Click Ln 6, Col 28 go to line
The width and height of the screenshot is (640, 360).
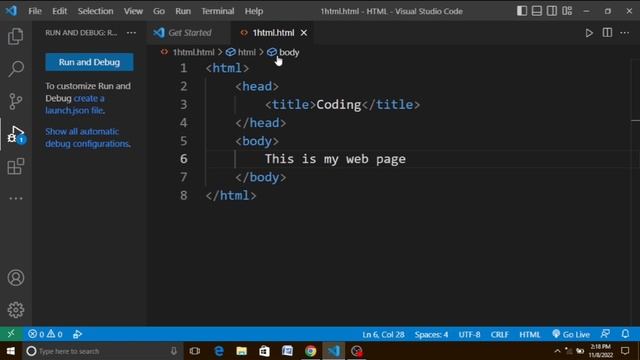point(383,334)
